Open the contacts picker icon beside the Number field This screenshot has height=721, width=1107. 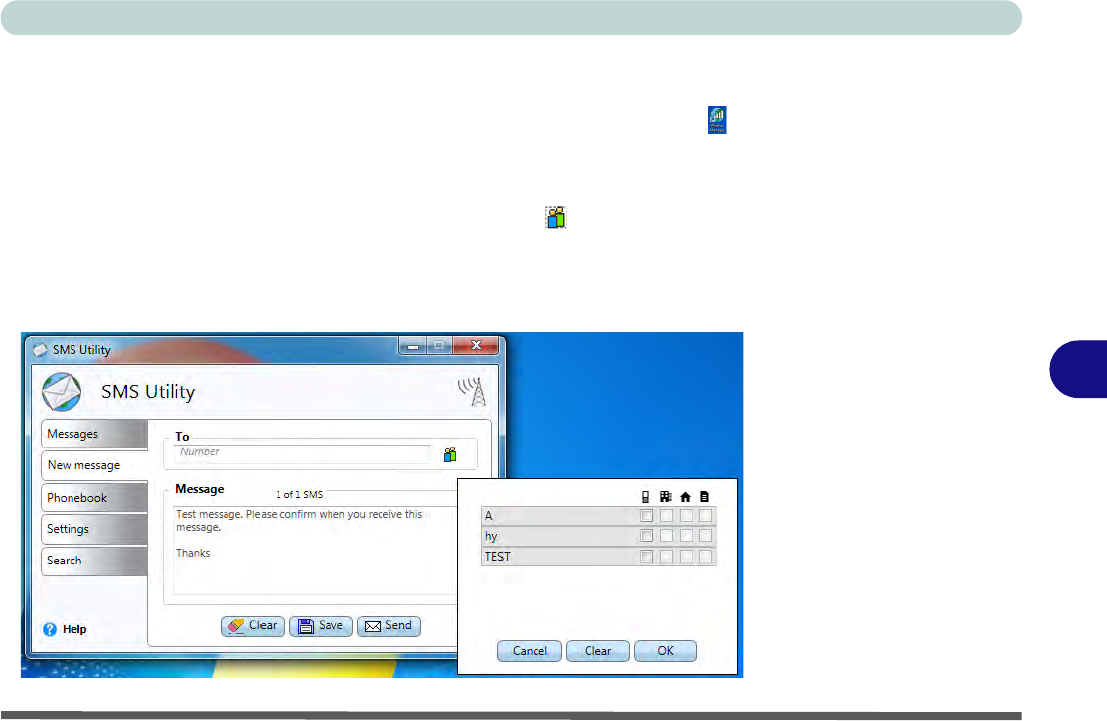(450, 455)
